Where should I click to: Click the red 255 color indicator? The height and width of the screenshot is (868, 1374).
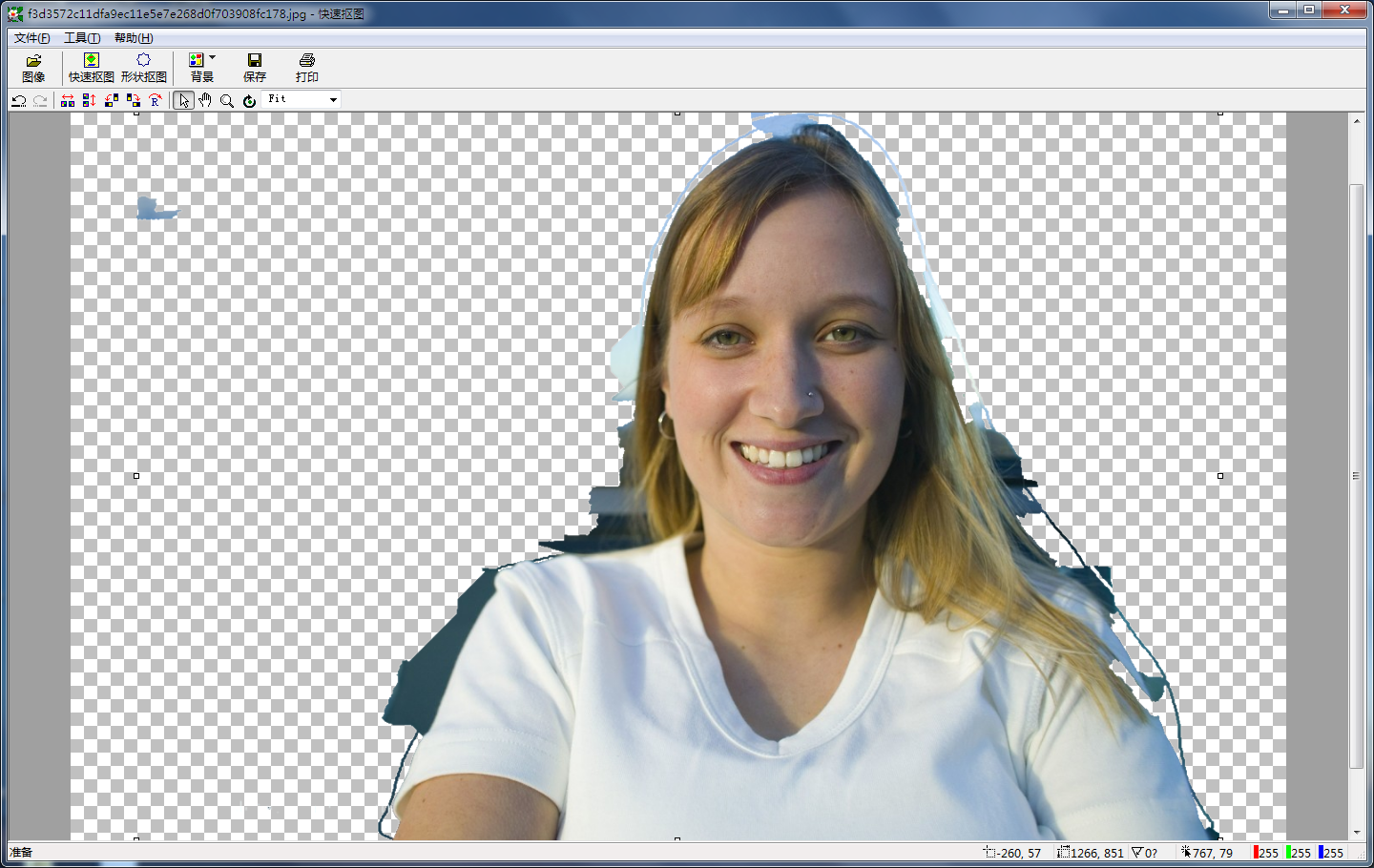coord(1266,853)
